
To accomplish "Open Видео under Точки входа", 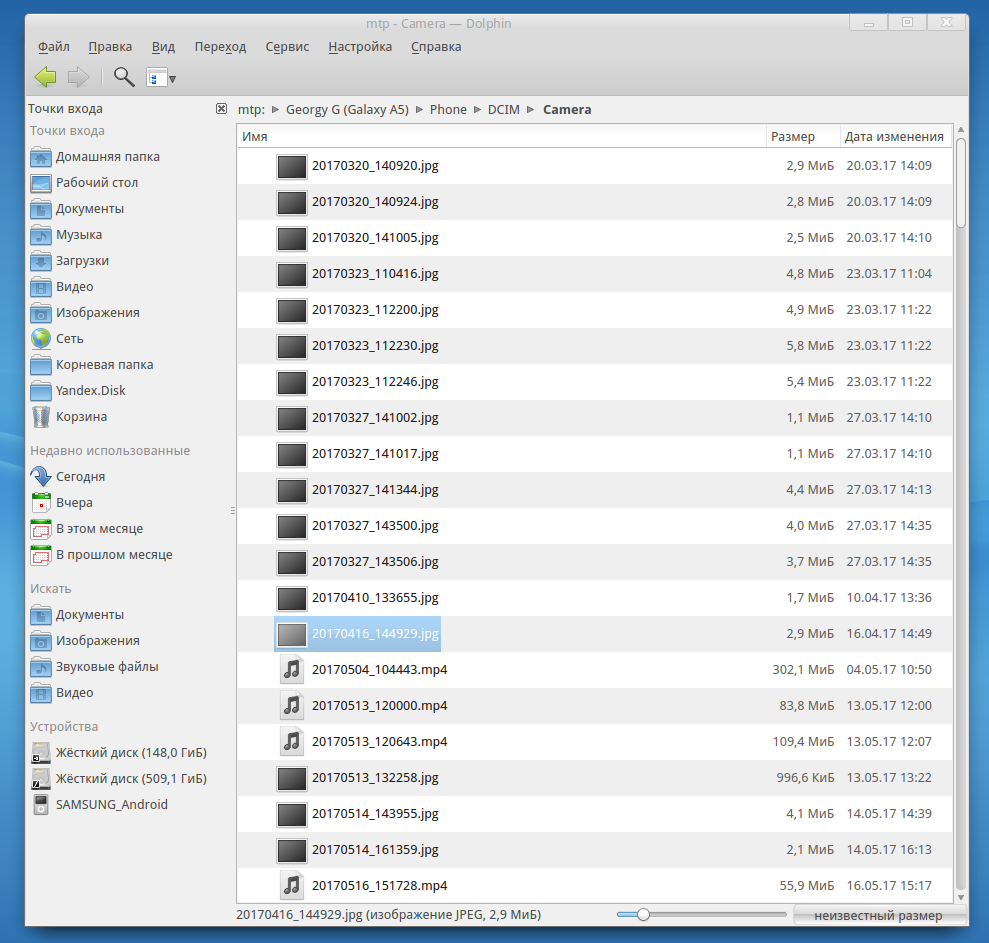I will click(x=62, y=287).
